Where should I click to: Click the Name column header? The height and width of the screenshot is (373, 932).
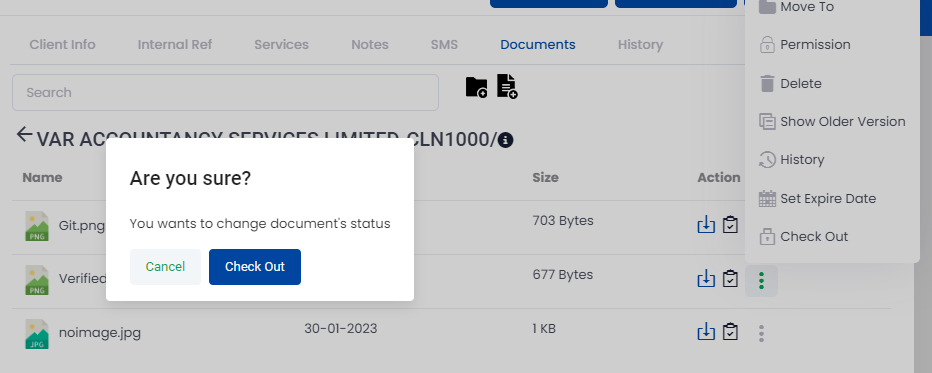(42, 178)
